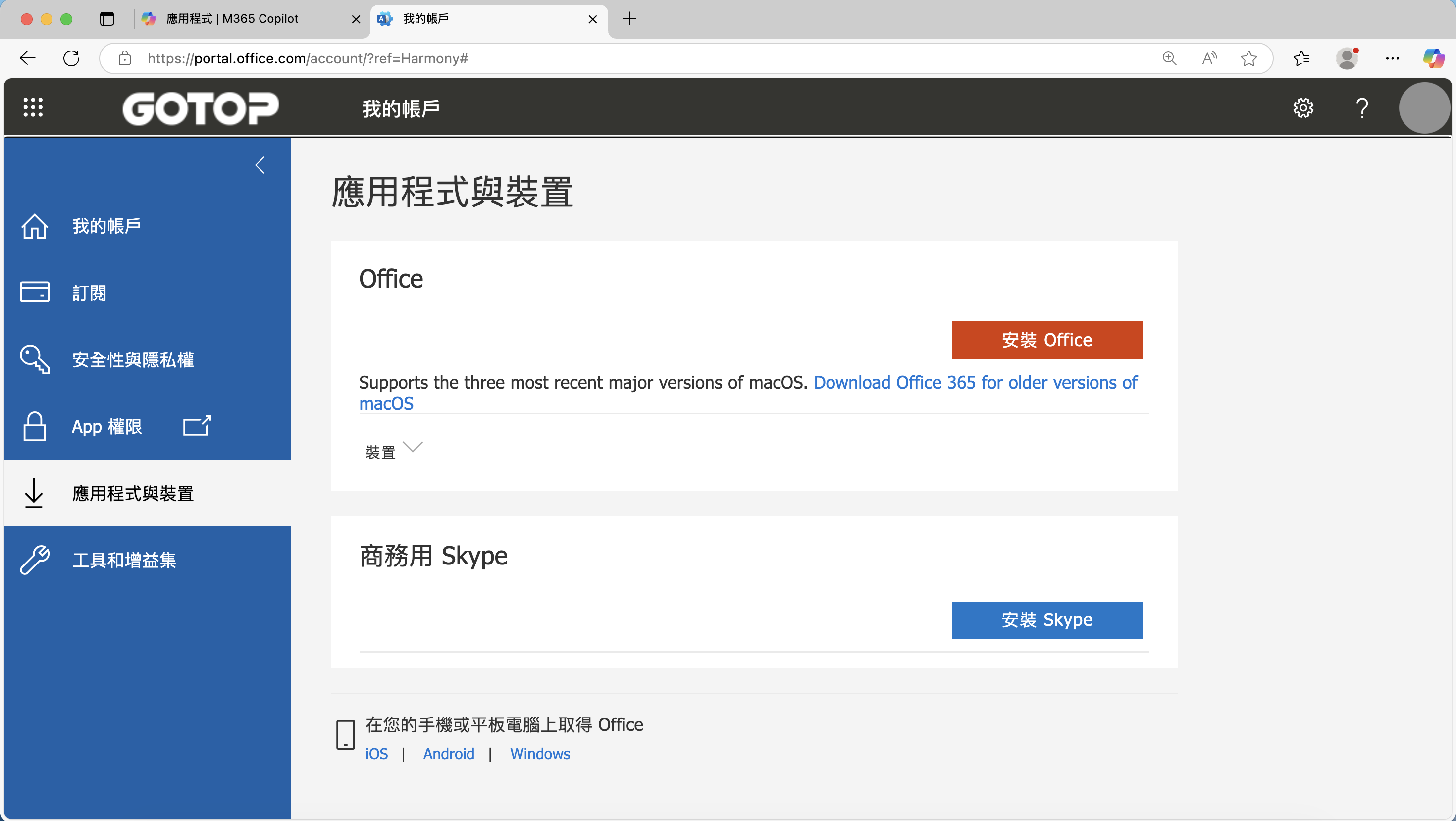Screen dimensions: 1456x821
Task: Open the account profile avatar circle
Action: (1423, 107)
